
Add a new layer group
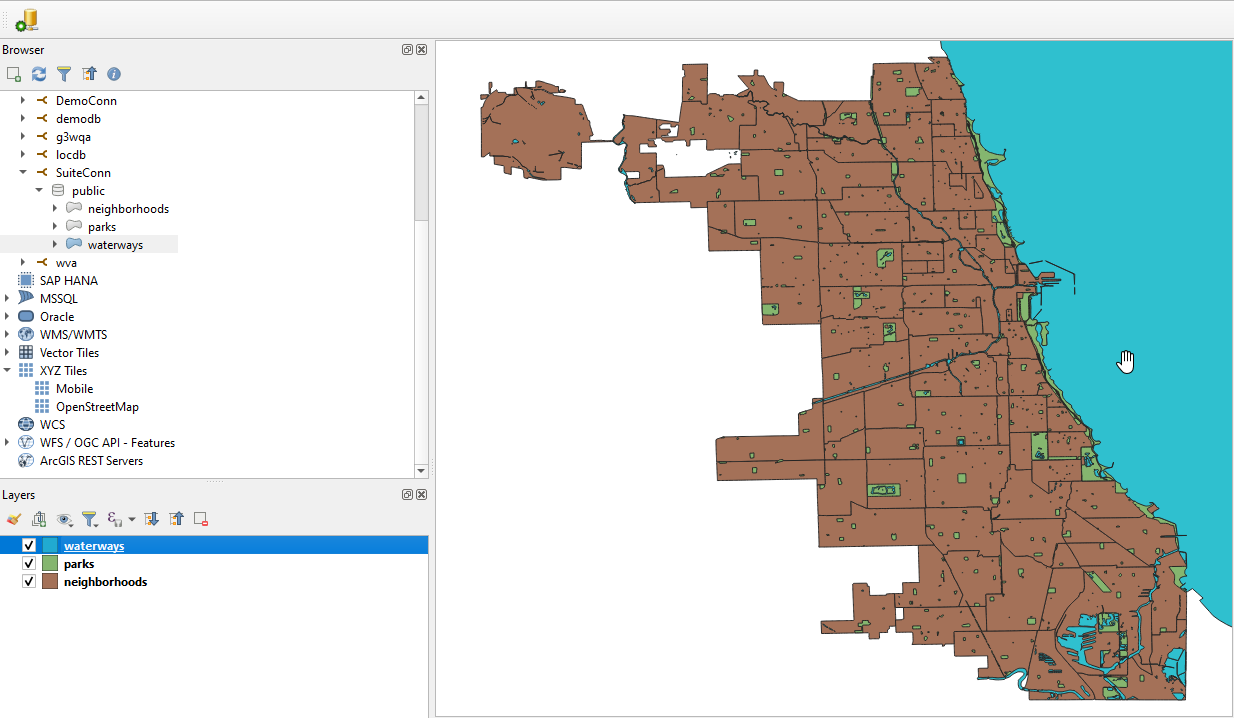[x=38, y=519]
